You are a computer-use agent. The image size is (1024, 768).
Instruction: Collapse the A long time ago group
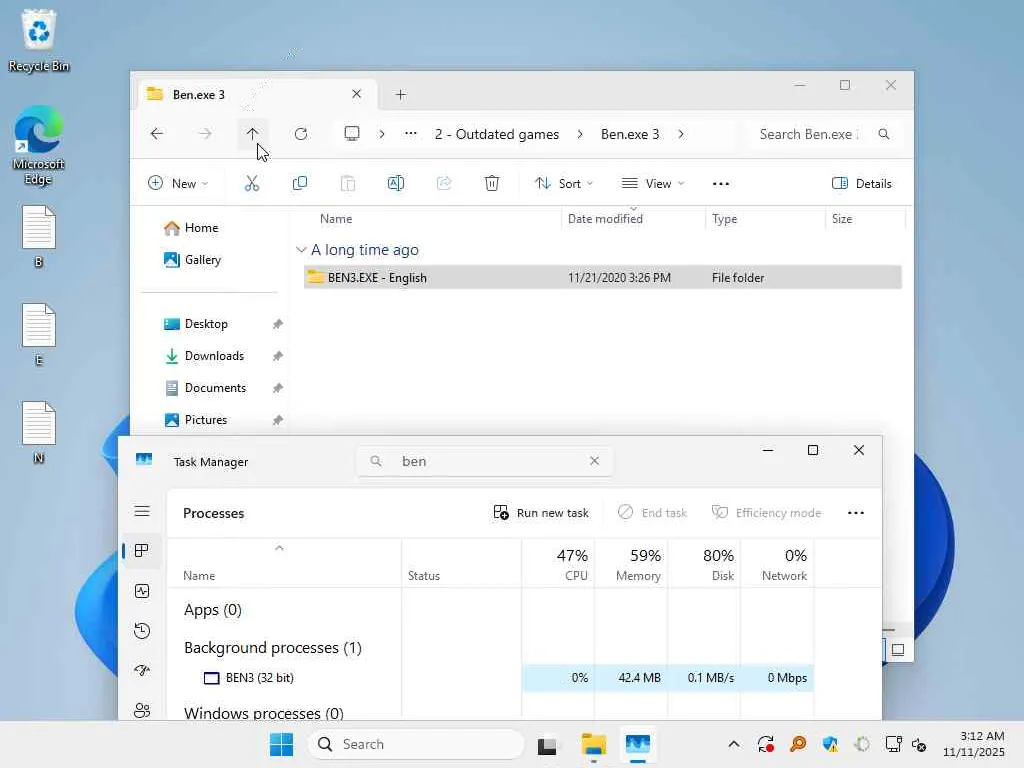(301, 249)
